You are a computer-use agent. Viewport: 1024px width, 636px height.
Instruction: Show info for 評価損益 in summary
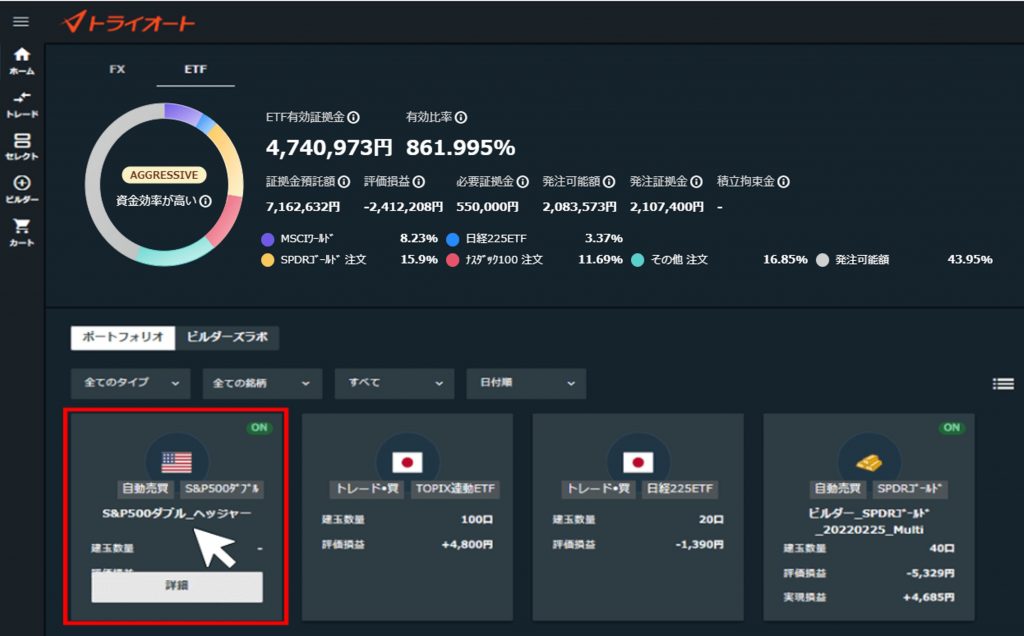click(419, 182)
